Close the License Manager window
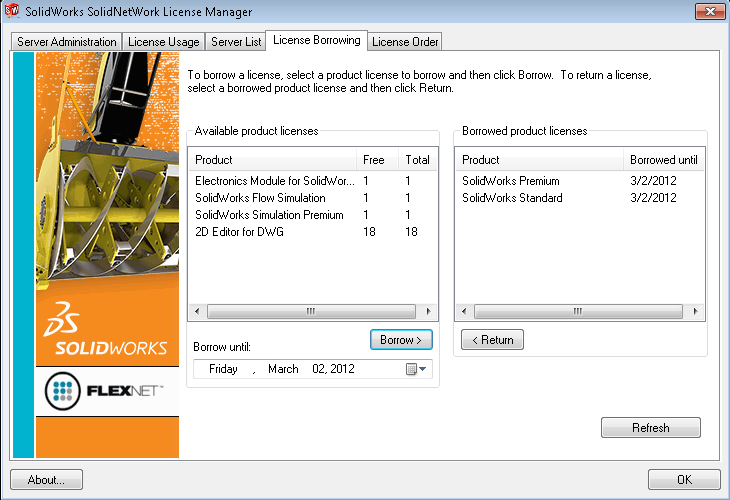 [x=710, y=11]
